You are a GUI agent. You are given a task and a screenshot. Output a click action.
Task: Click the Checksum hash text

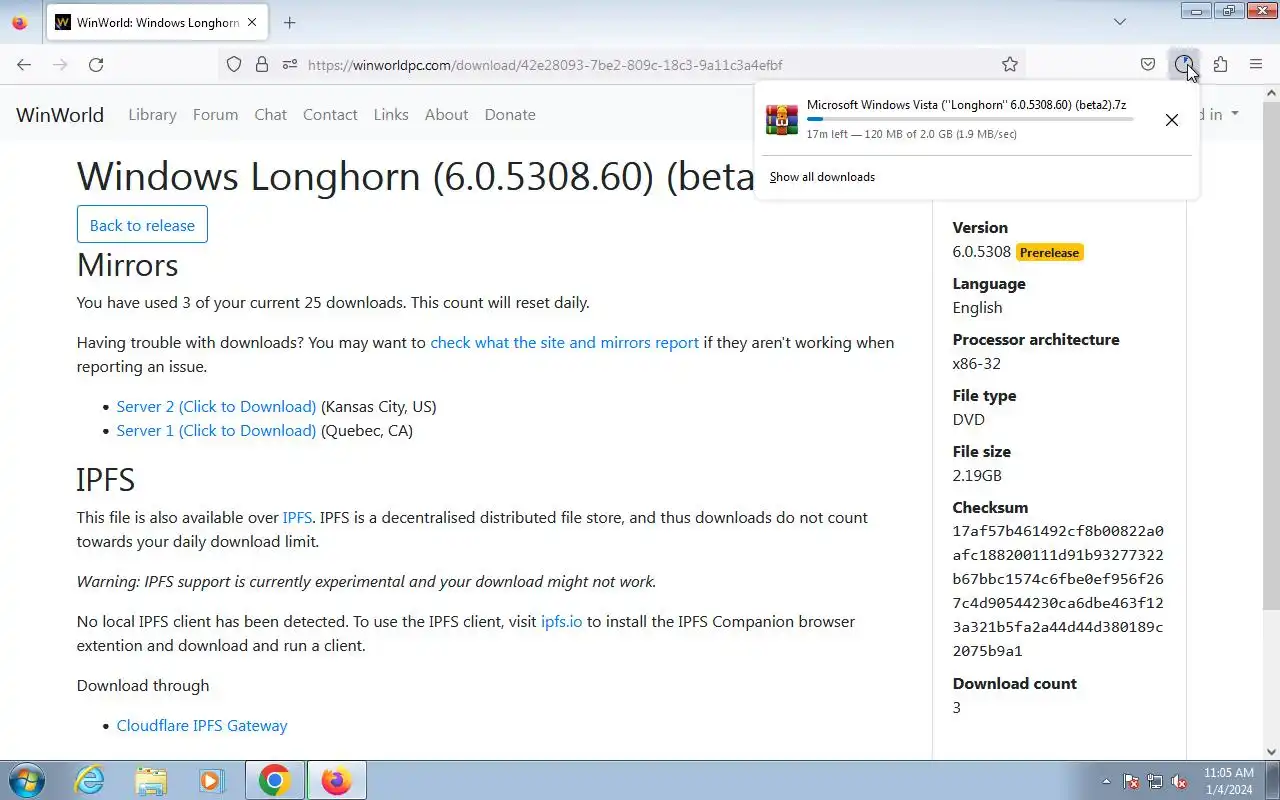[1058, 591]
